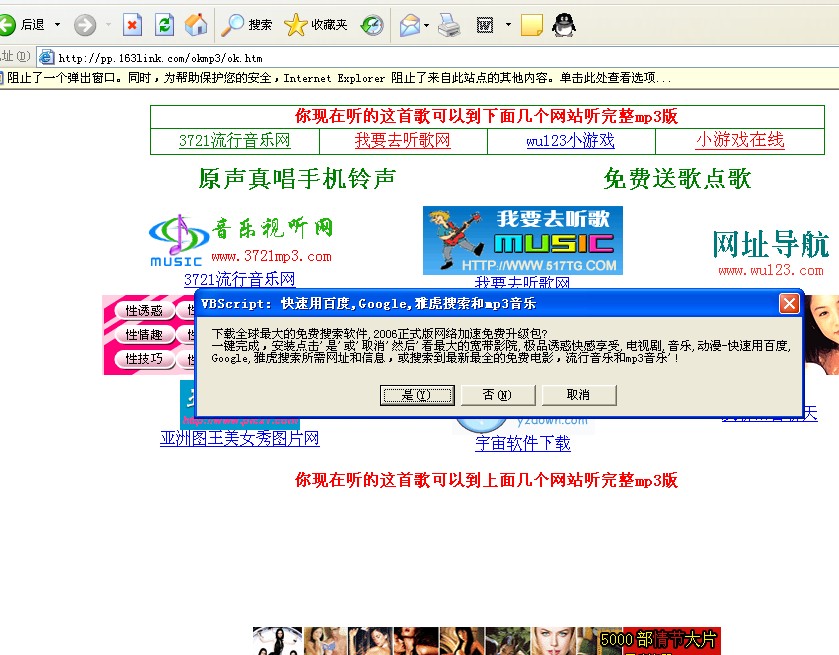Viewport: 839px width, 655px height.
Task: Click the popup-blocked information bar
Action: (420, 78)
